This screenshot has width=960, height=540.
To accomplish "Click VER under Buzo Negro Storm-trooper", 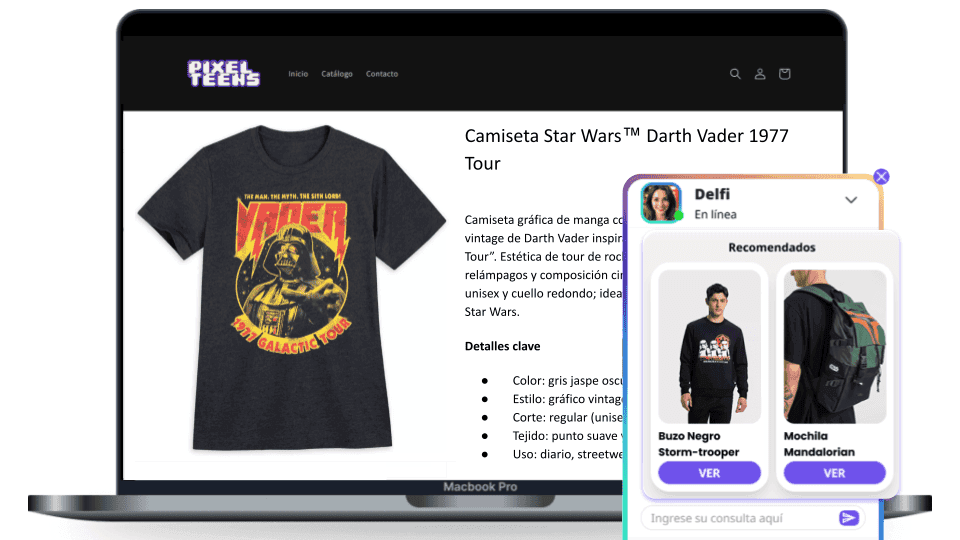I will (710, 473).
